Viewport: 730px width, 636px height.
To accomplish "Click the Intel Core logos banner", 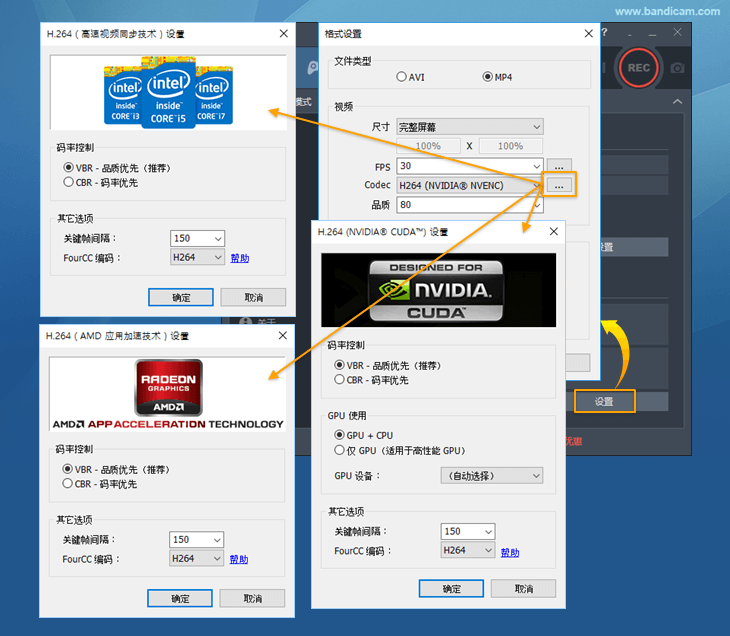I will coord(168,93).
